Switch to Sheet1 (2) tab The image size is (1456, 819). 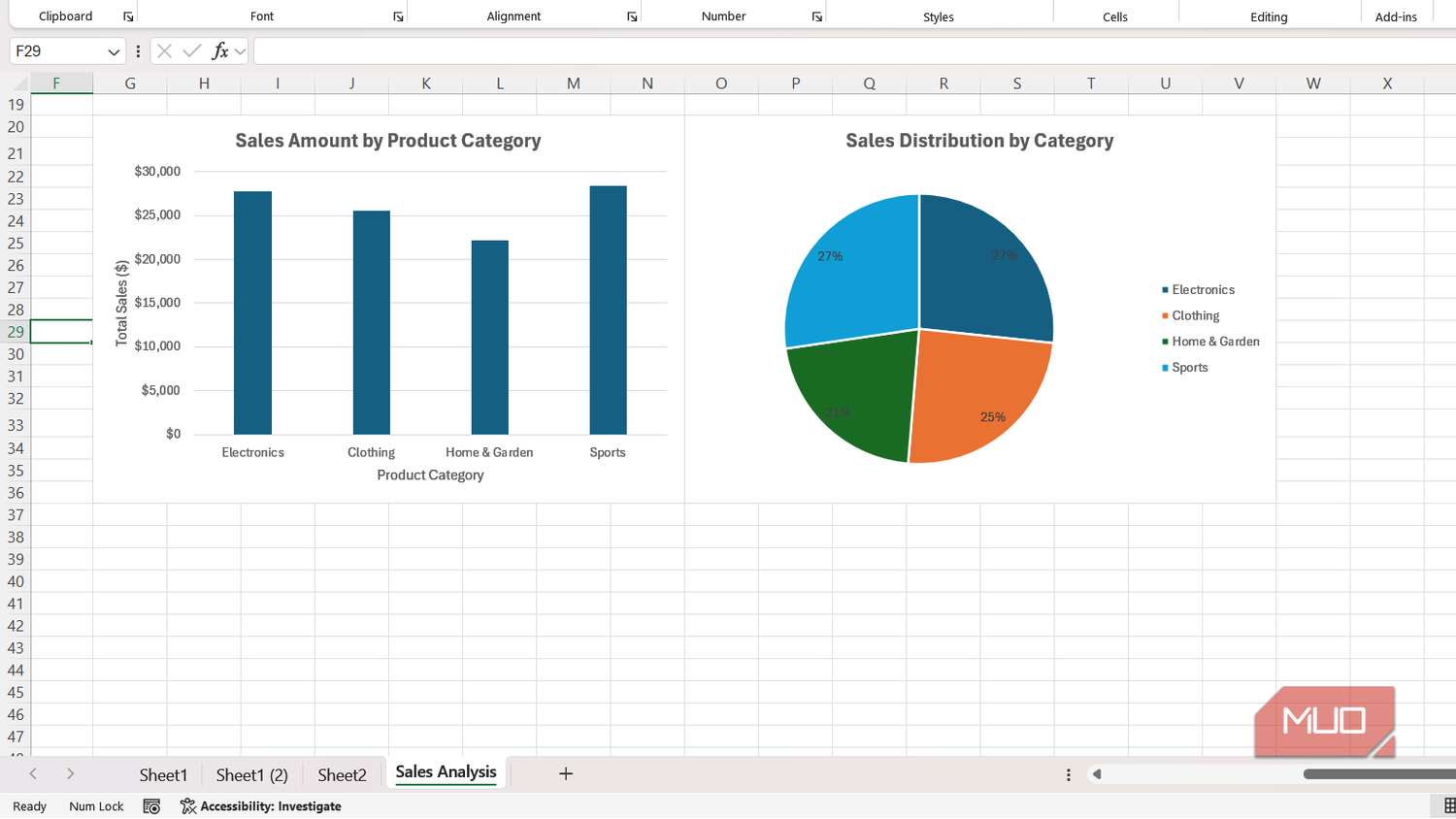pos(252,774)
